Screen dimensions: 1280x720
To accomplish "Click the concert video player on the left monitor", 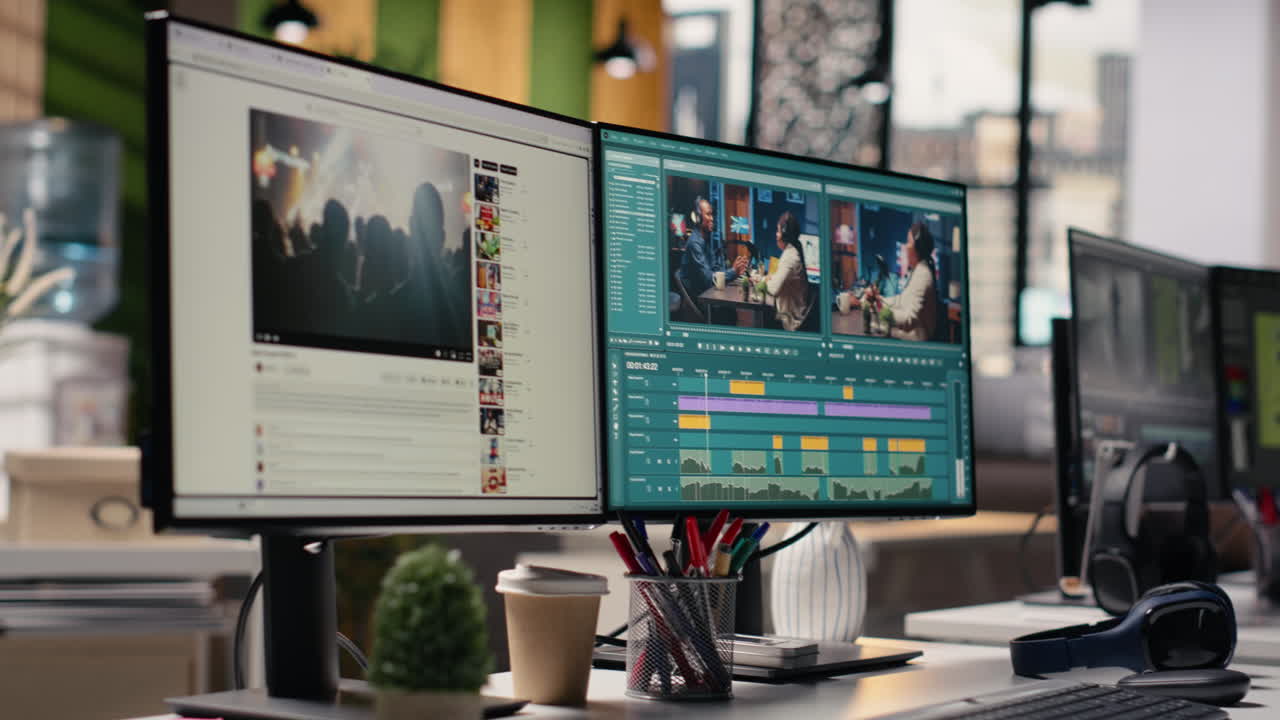I will [361, 236].
